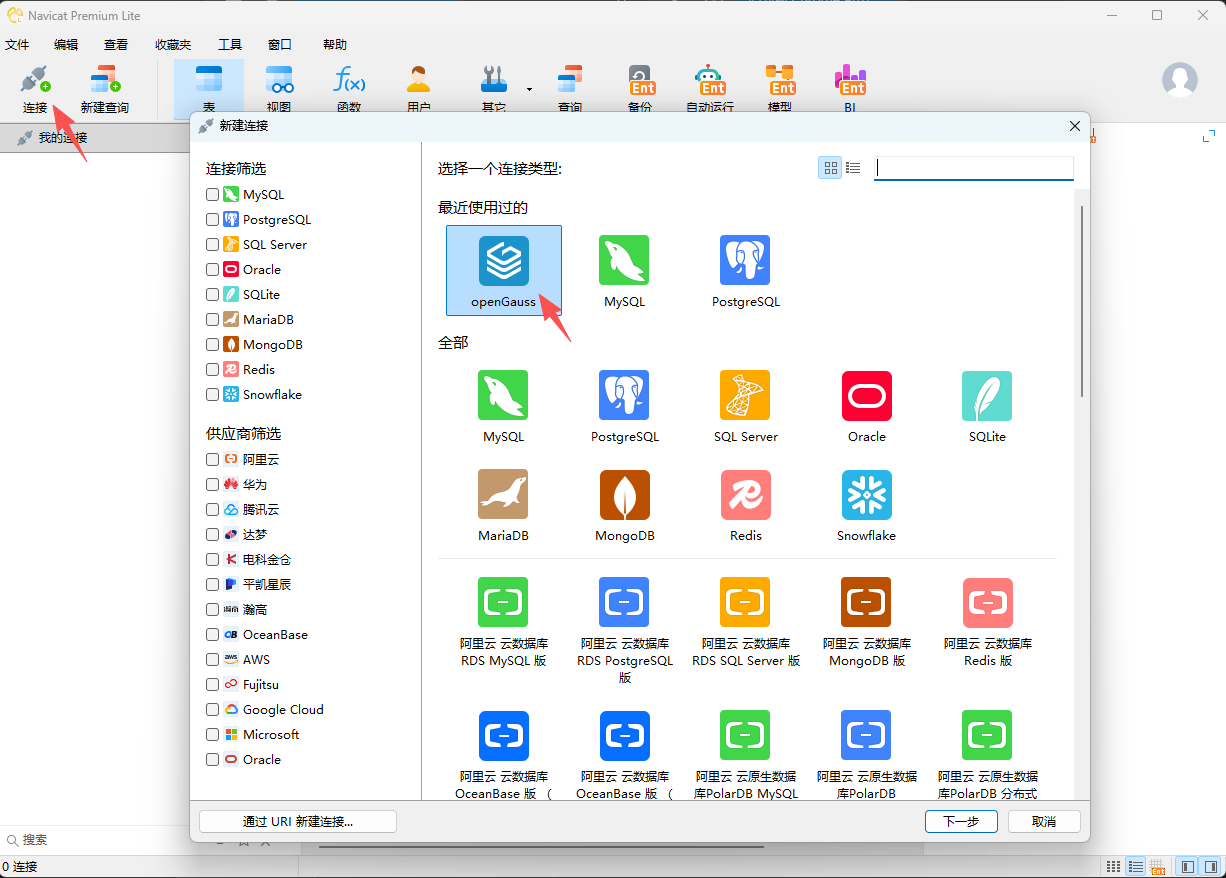The width and height of the screenshot is (1226, 878).
Task: Open the 帮助 menu
Action: click(x=335, y=45)
